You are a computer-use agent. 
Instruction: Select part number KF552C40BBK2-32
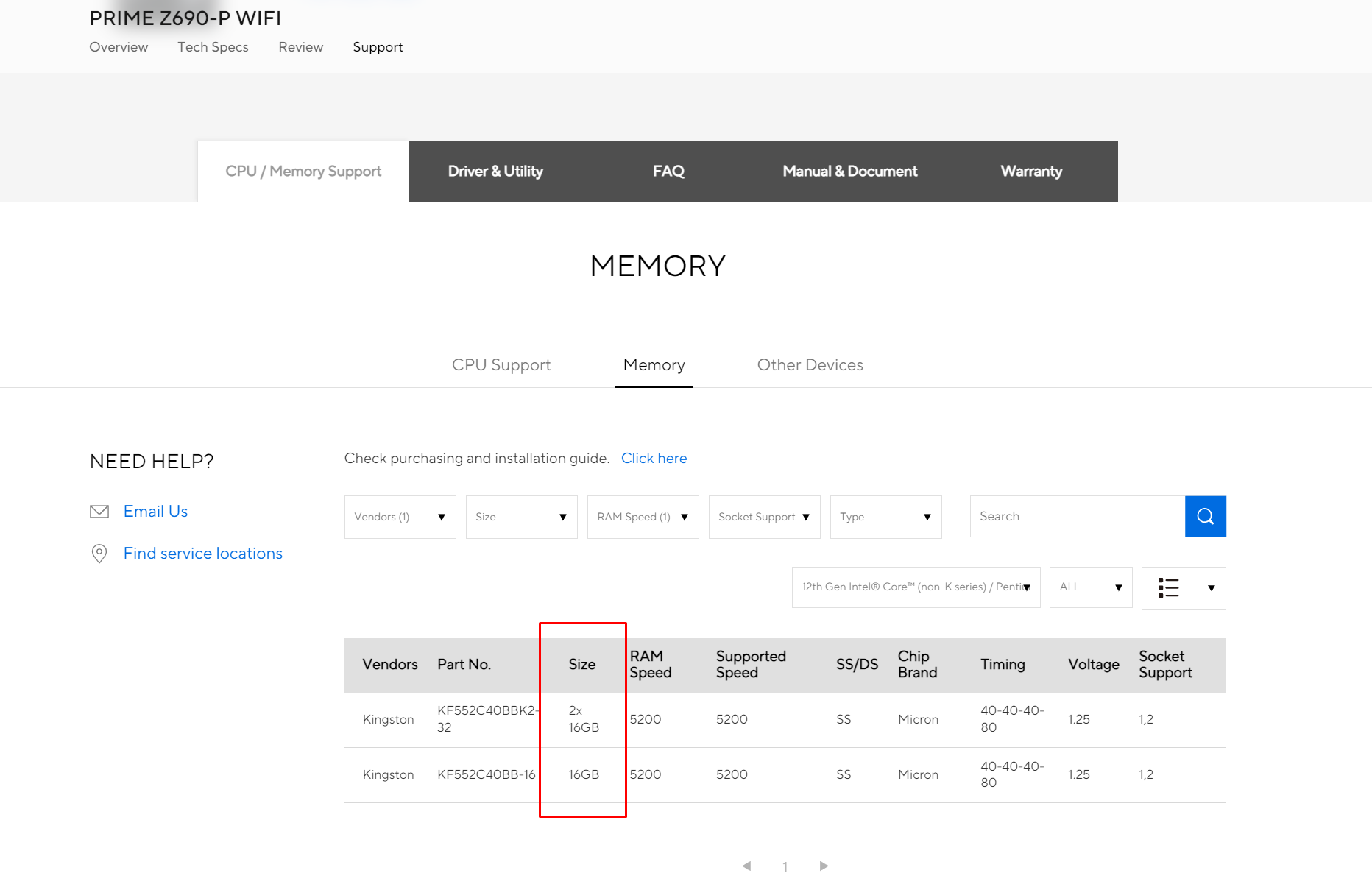point(489,719)
